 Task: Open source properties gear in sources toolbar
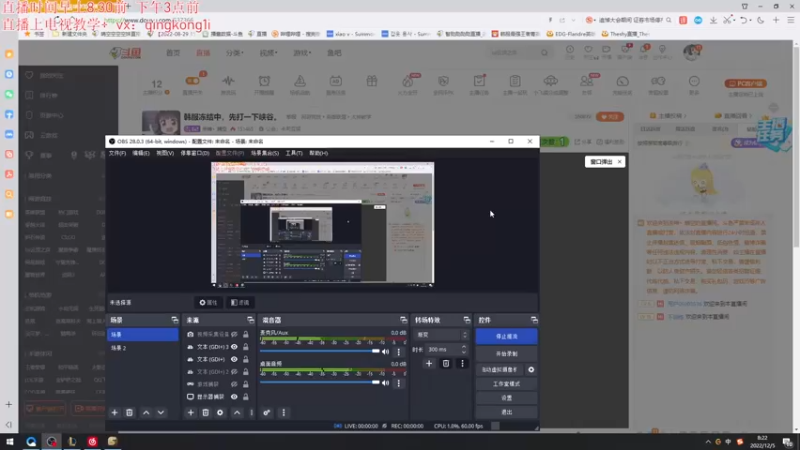tap(220, 412)
